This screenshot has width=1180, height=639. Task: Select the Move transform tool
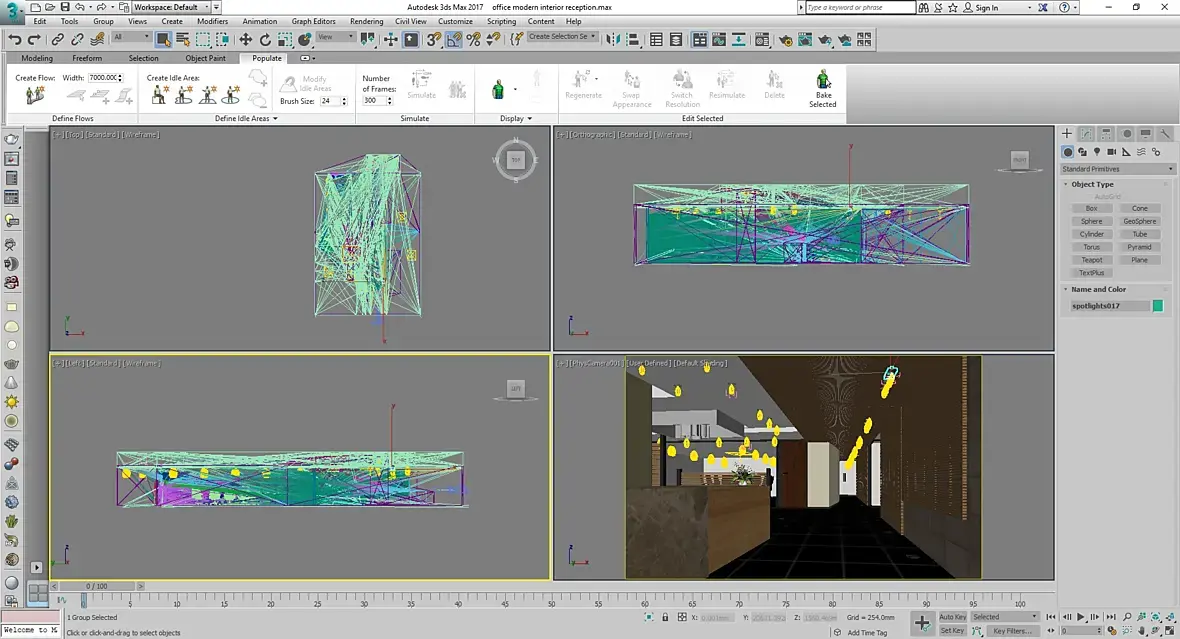coord(245,40)
